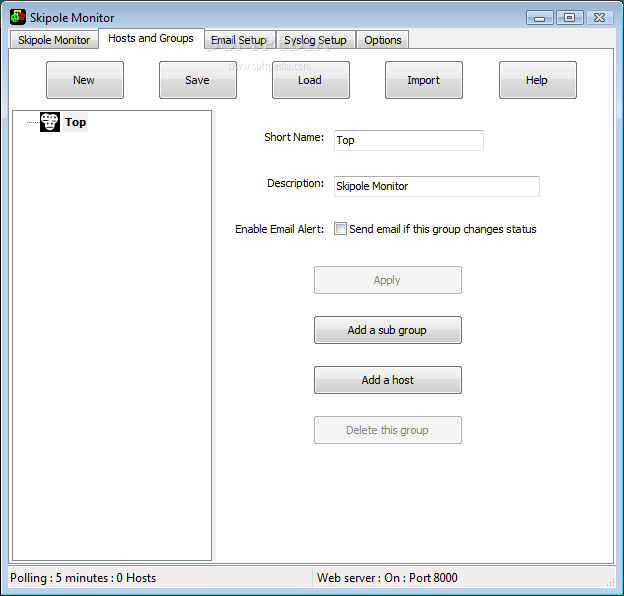Enable the Send email alert checkbox
This screenshot has width=624, height=596.
(340, 229)
